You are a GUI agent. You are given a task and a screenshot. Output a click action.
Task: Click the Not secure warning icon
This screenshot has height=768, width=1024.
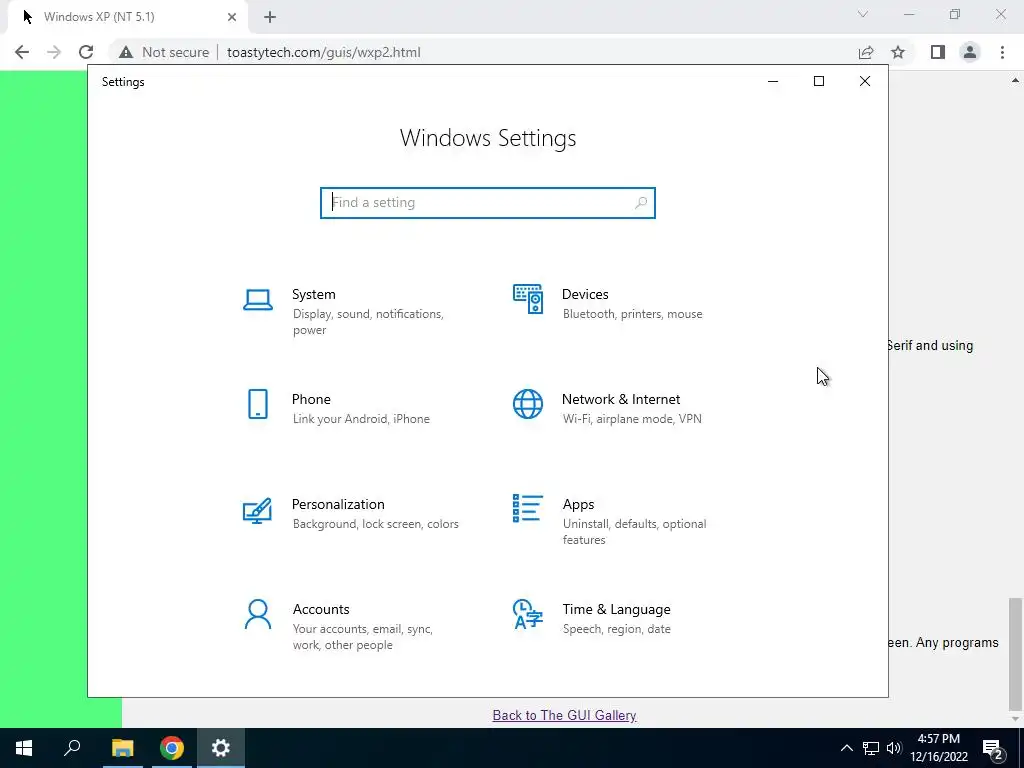(x=126, y=52)
